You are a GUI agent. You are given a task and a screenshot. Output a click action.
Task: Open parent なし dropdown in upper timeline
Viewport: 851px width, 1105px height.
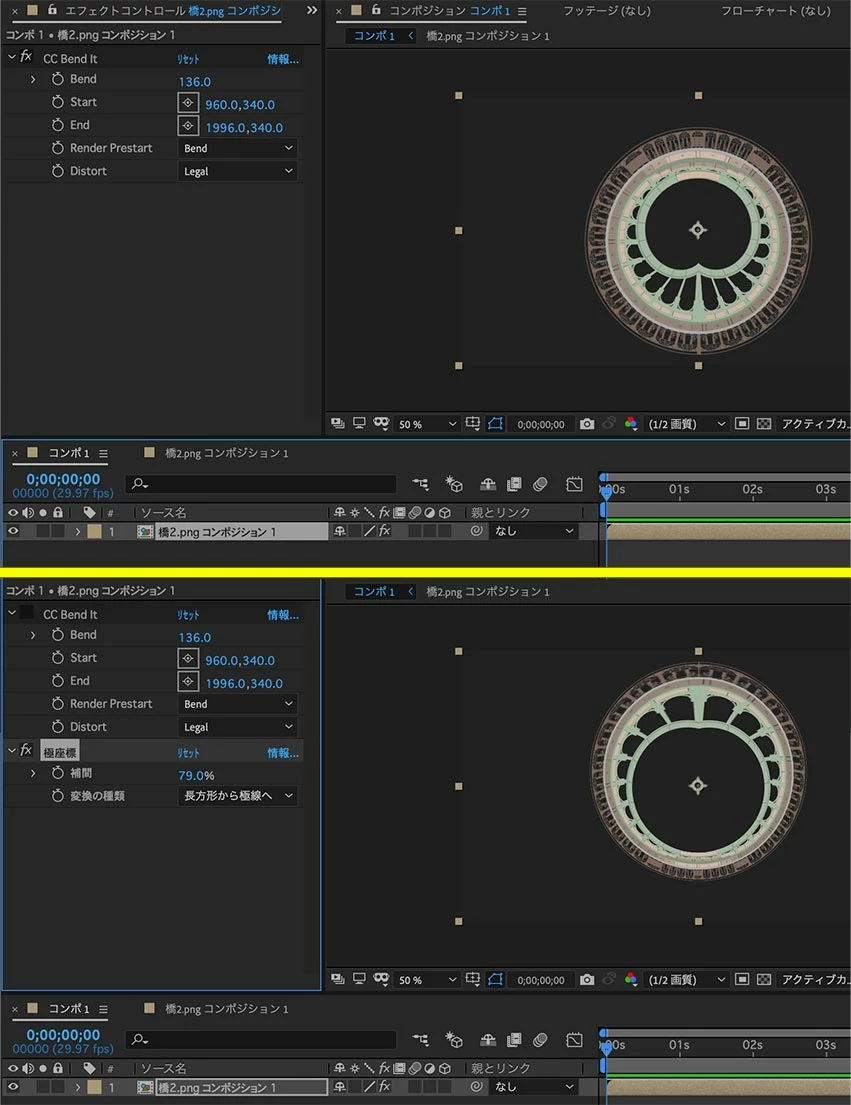pos(534,531)
